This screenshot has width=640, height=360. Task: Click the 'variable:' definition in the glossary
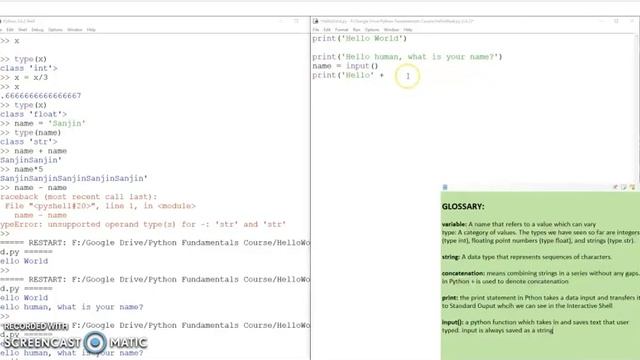pos(519,224)
